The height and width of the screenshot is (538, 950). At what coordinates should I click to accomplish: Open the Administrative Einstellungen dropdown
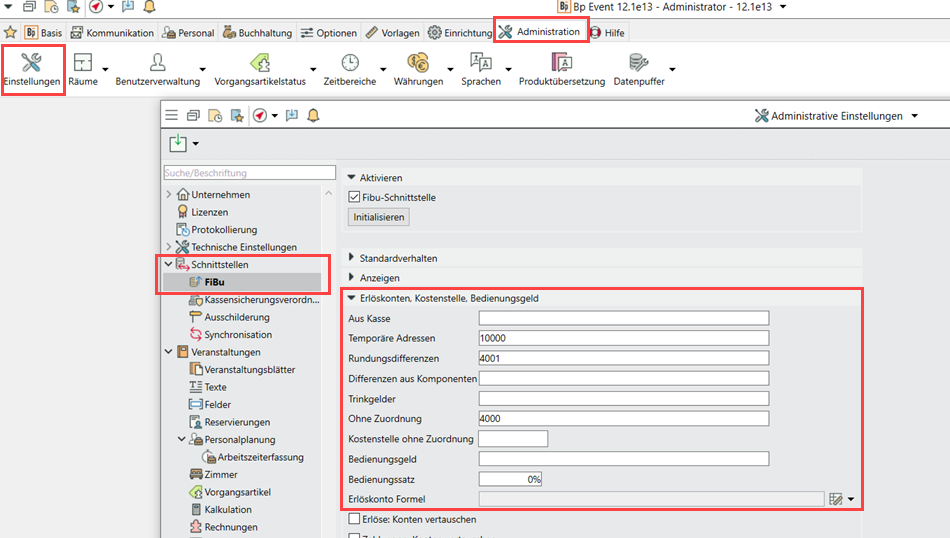pos(914,116)
